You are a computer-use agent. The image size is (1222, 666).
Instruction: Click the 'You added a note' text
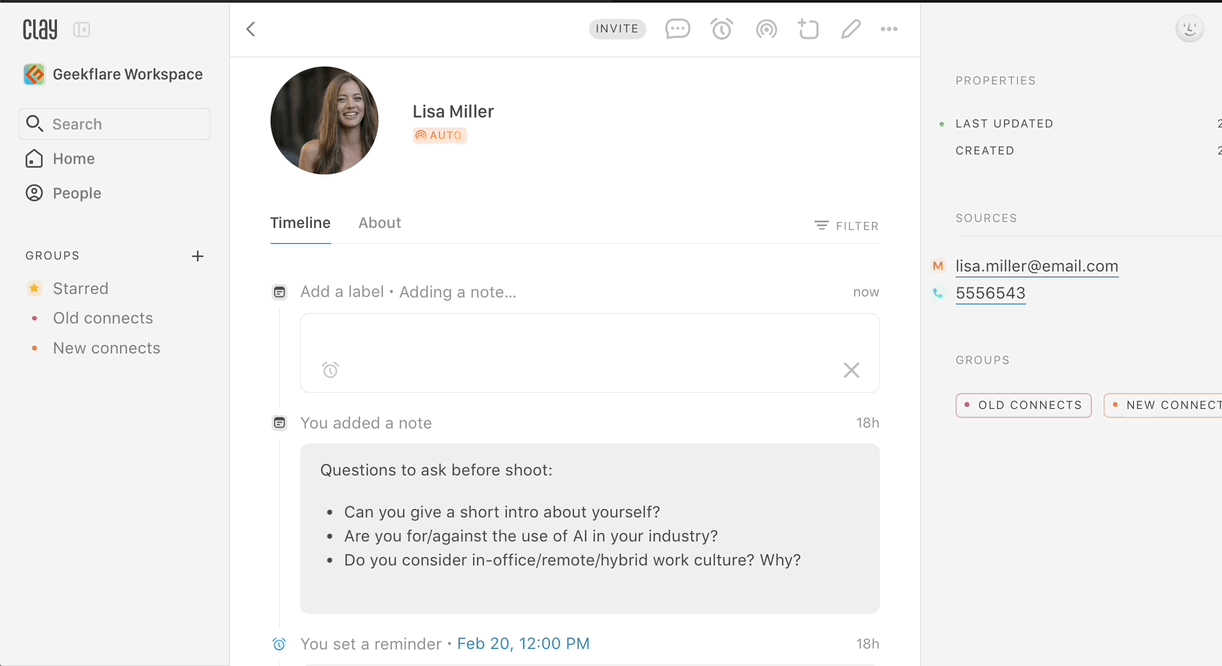point(366,423)
